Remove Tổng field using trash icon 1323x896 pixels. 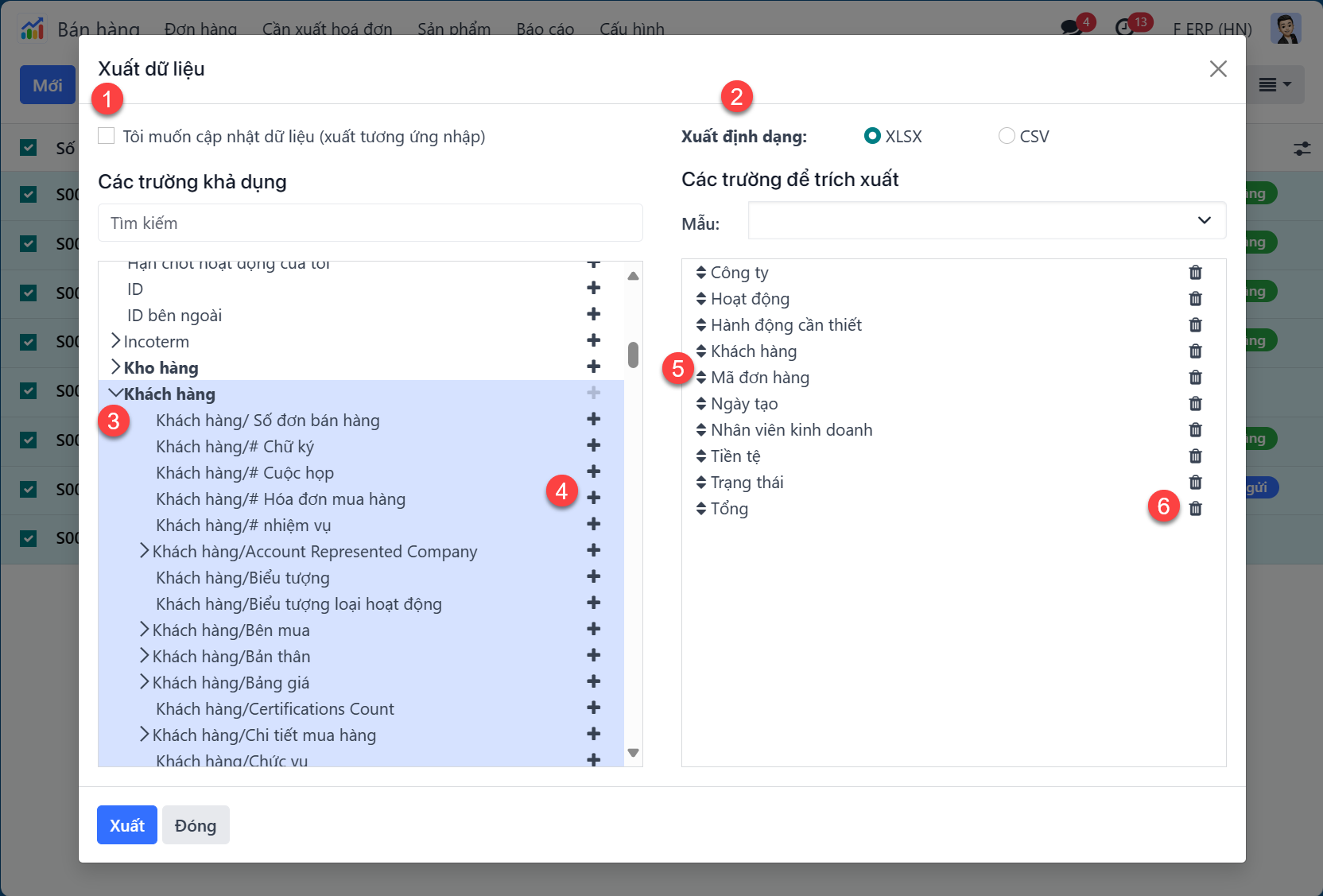pos(1195,509)
